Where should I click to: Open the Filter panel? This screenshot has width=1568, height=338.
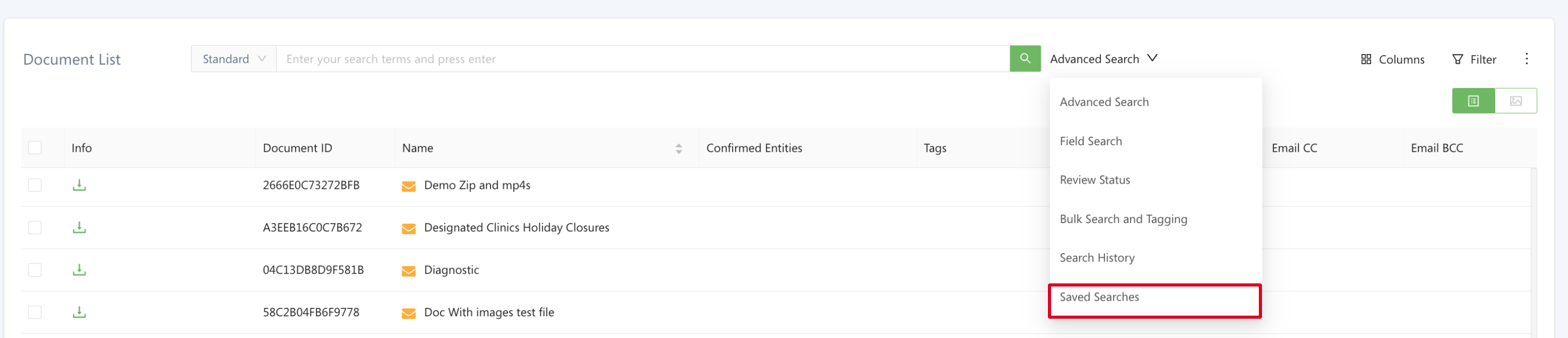(x=1473, y=59)
